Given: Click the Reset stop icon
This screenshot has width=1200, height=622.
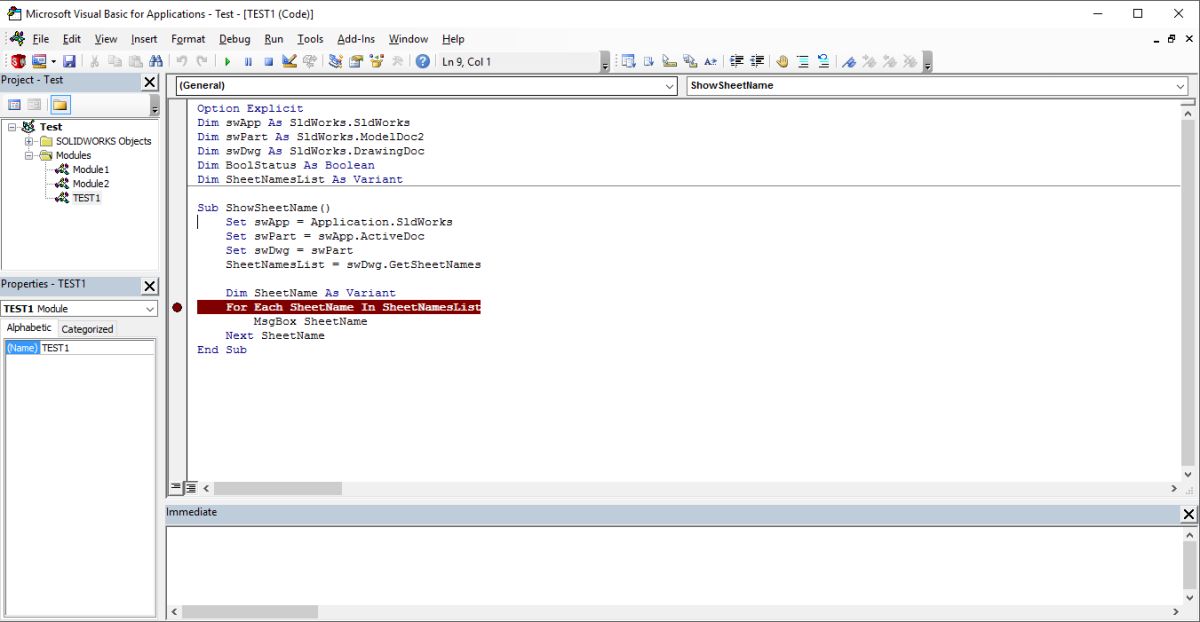Looking at the screenshot, I should [x=268, y=62].
